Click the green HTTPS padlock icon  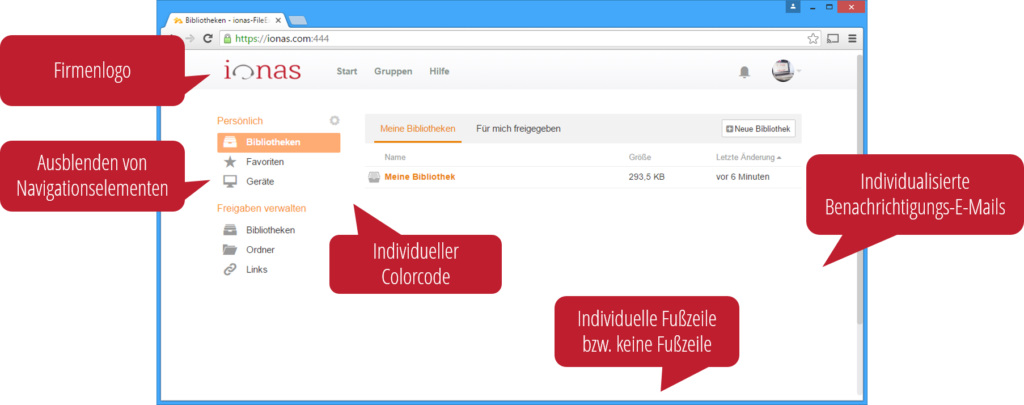(227, 39)
